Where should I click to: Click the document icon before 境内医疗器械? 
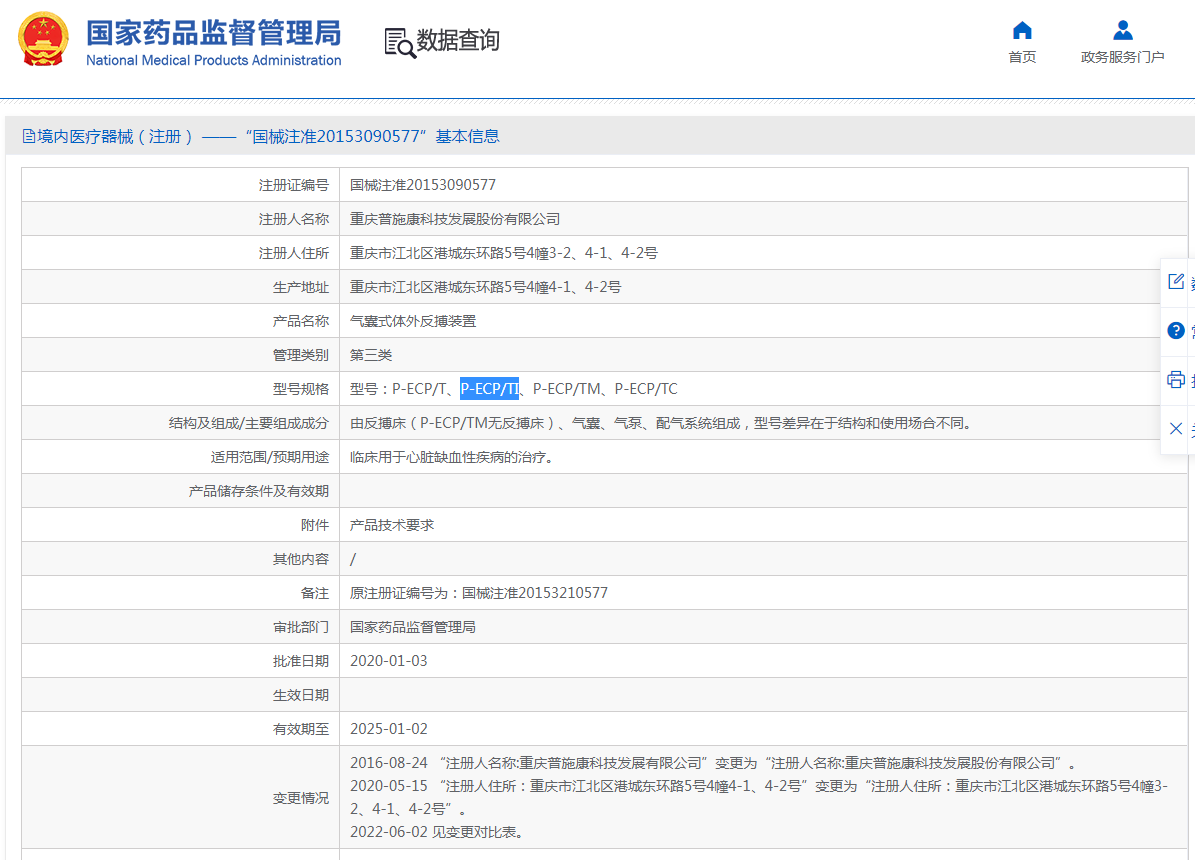29,136
